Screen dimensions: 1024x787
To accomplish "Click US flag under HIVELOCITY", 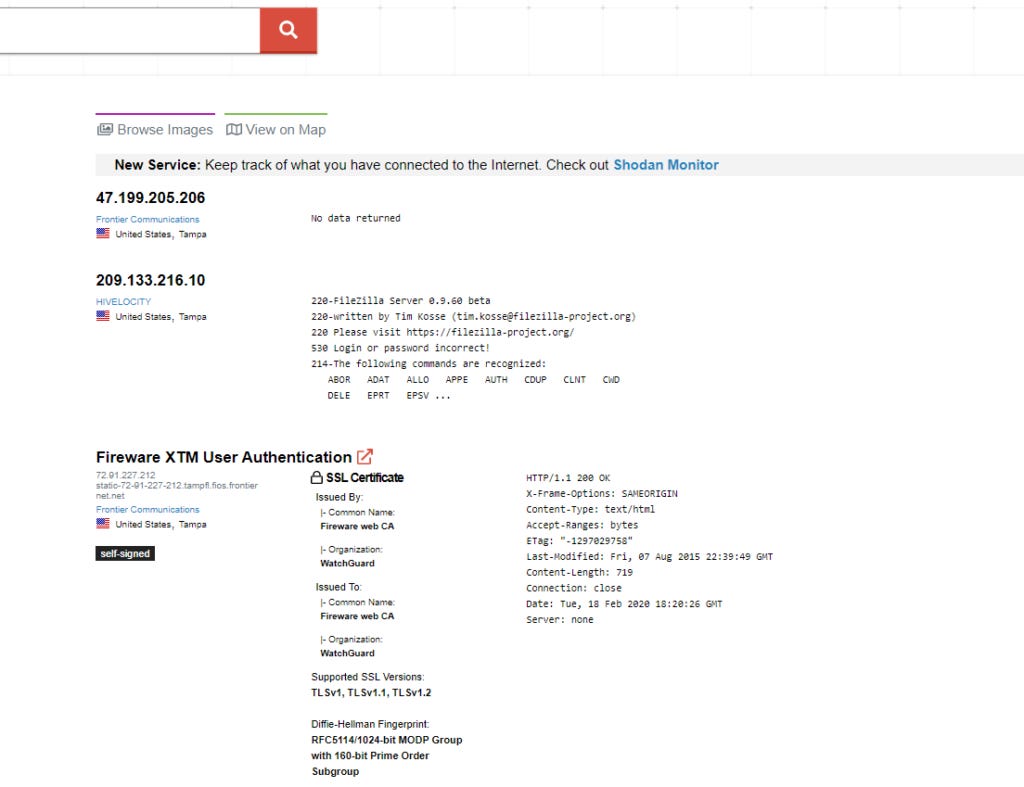I will [x=103, y=315].
